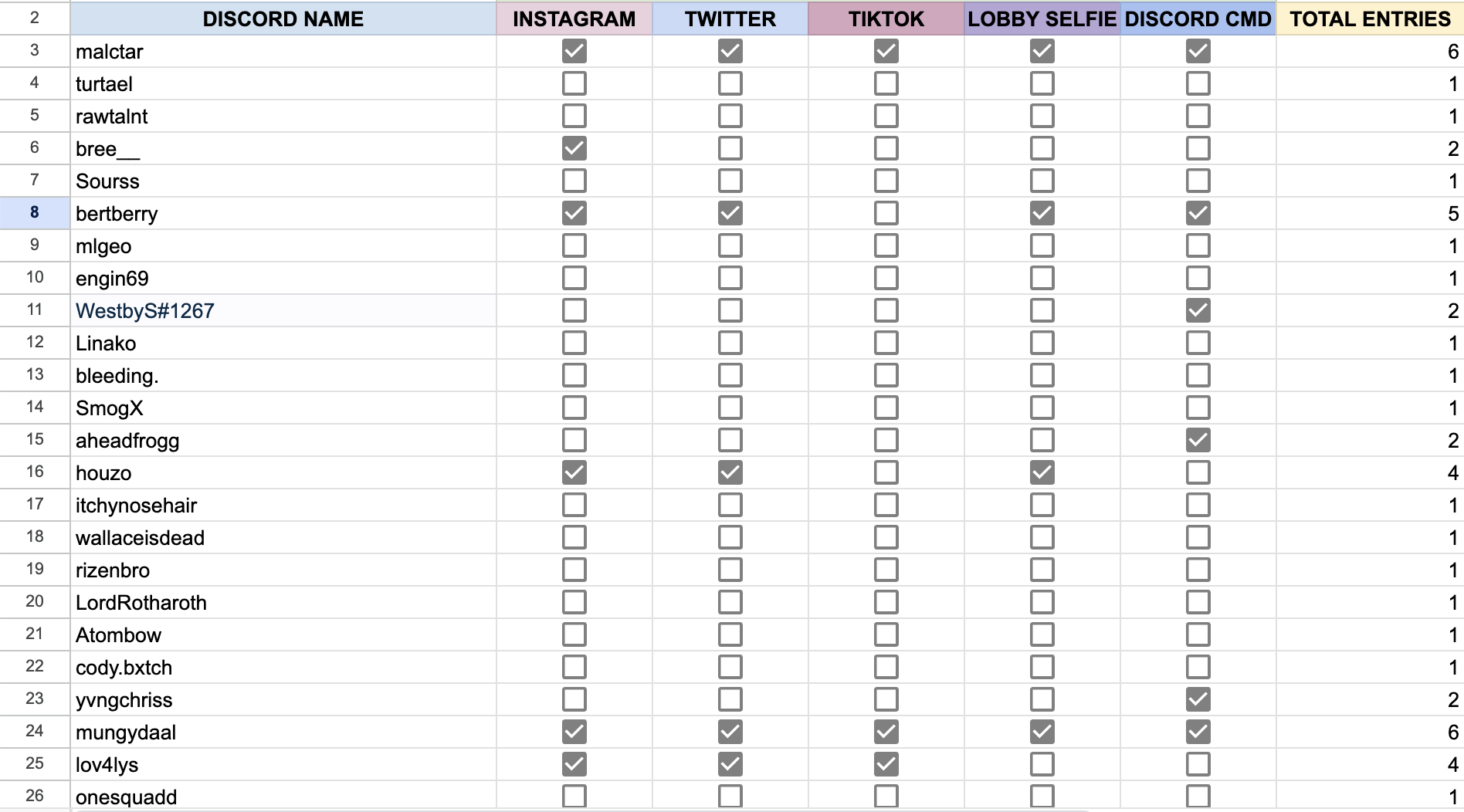Screen dimensions: 1464x812
Task: Uncheck yvngchriss Discord CMD checkbox
Action: 1198,699
